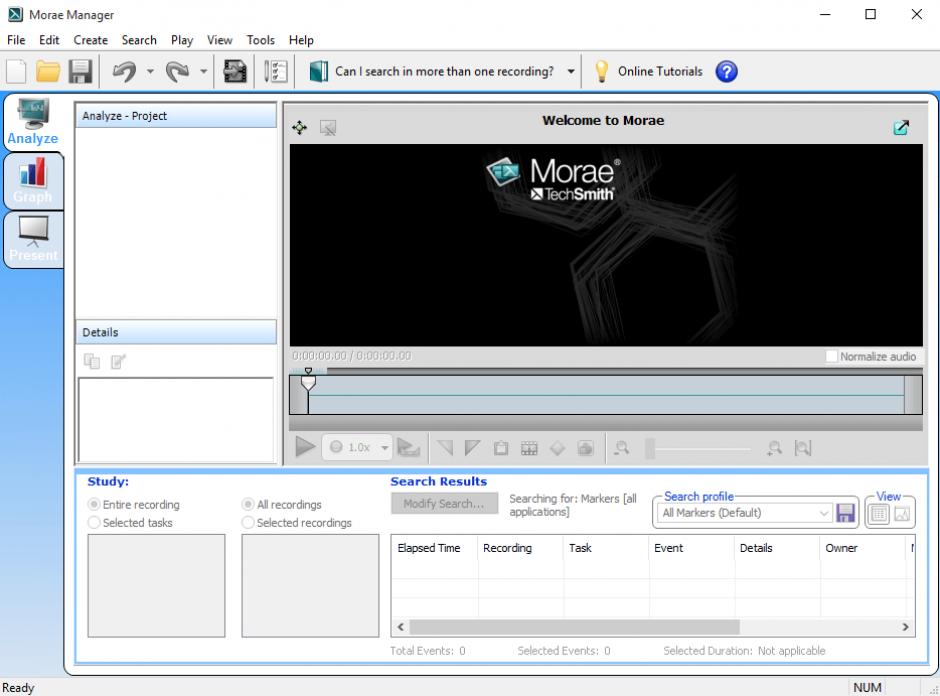Viewport: 940px width, 696px height.
Task: Save the project with the floppy disk icon
Action: pyautogui.click(x=80, y=71)
